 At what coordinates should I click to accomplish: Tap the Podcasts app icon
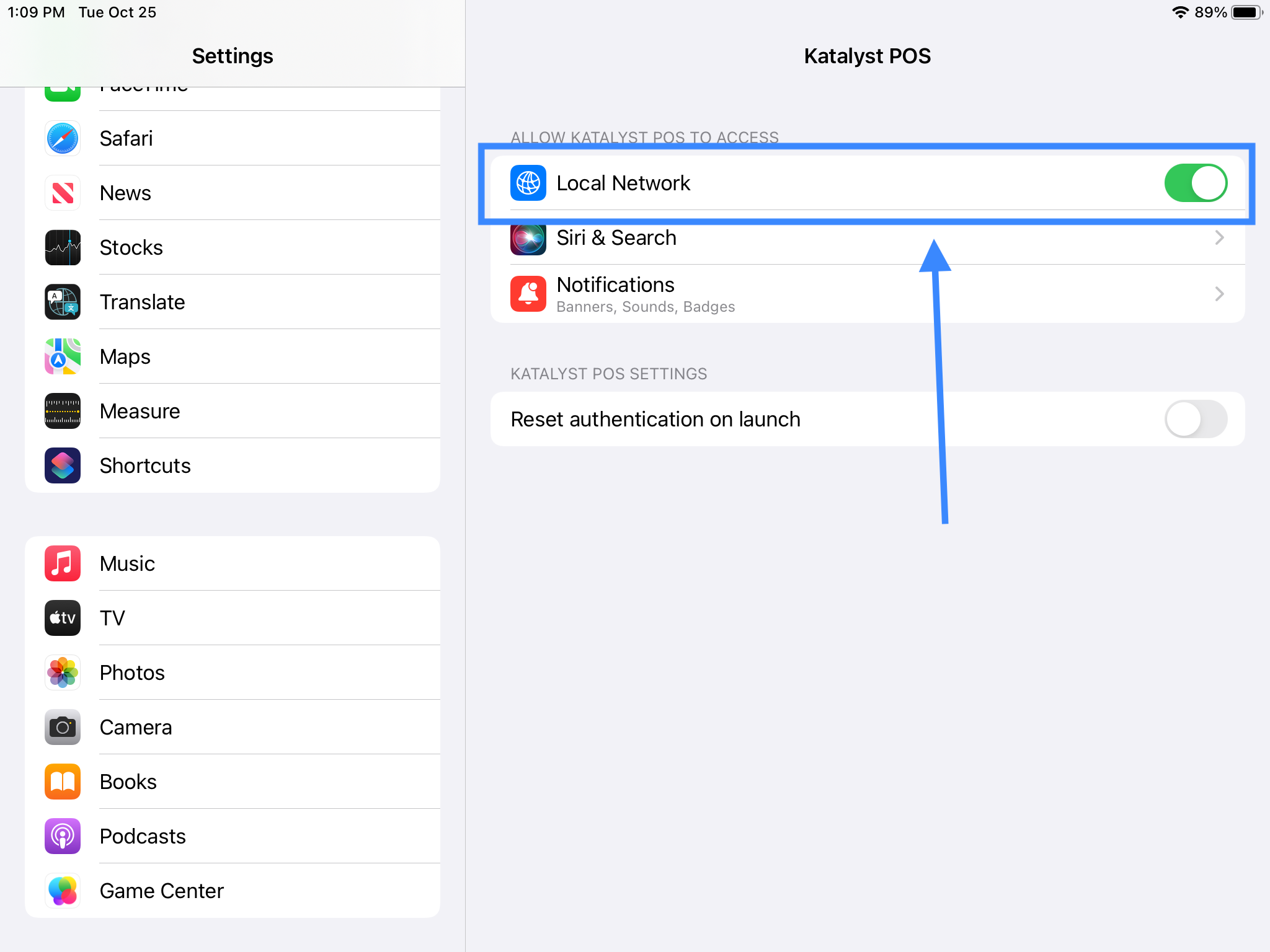[63, 836]
